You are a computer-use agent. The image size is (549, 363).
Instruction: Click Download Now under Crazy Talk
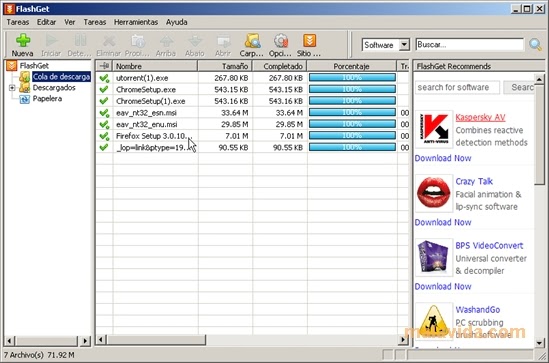[443, 222]
